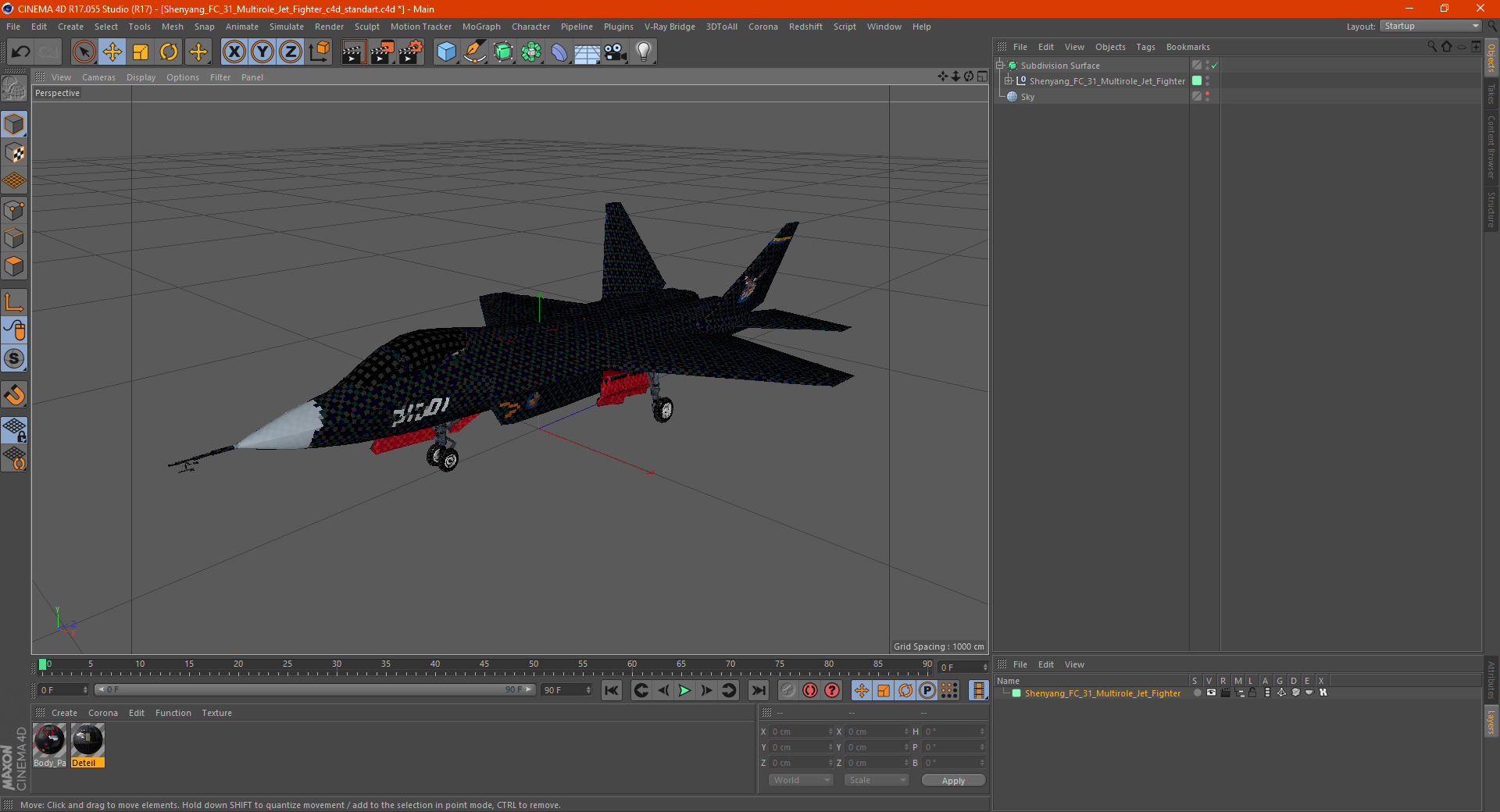Play animation forward
Viewport: 1500px width, 812px height.
point(684,690)
